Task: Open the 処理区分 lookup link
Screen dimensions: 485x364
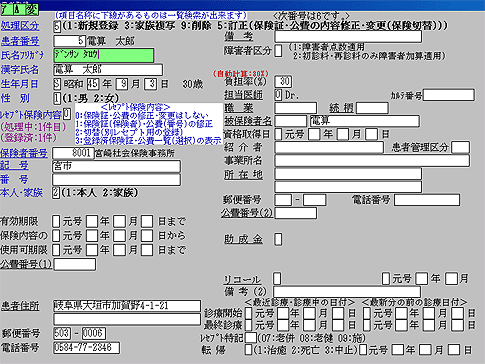Action: [x=20, y=26]
